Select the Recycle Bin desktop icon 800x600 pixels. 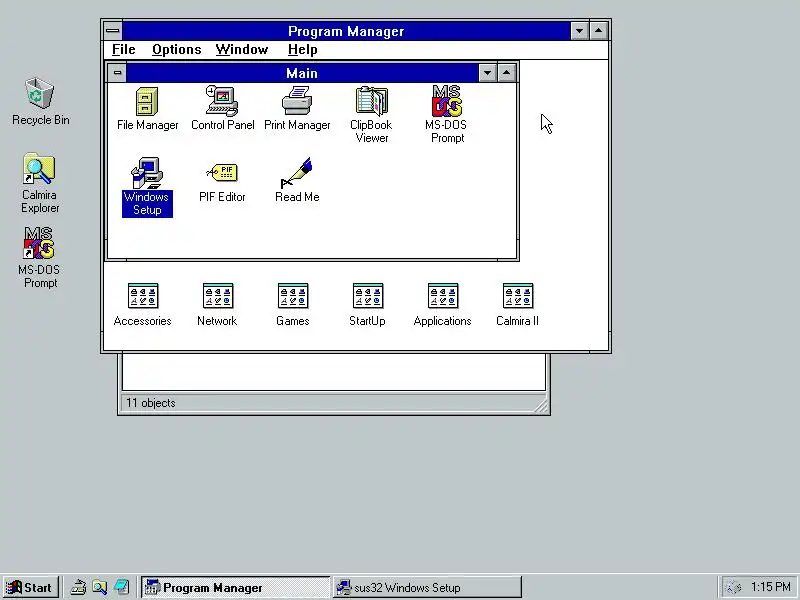[x=40, y=102]
